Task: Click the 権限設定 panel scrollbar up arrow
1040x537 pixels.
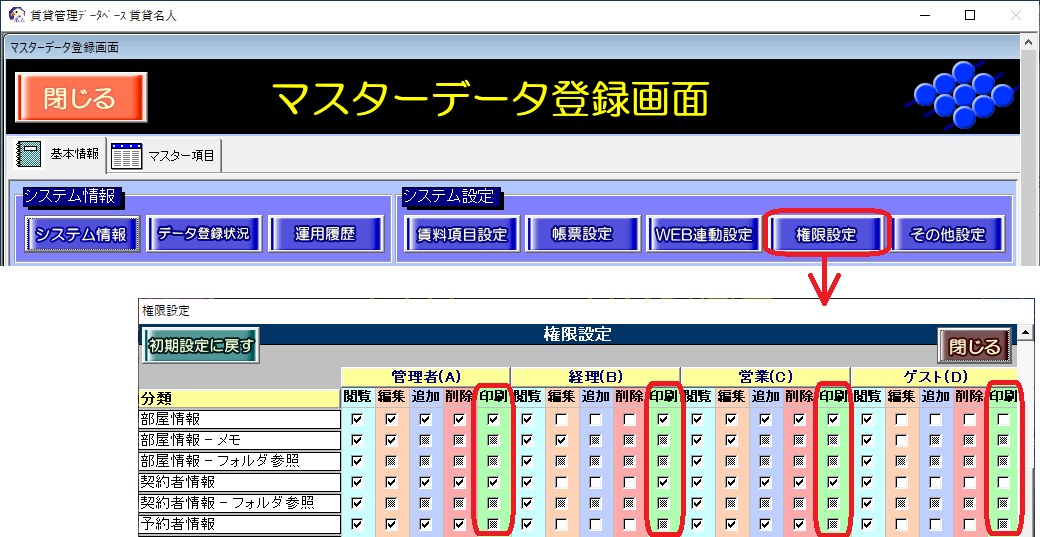Action: click(x=1025, y=331)
